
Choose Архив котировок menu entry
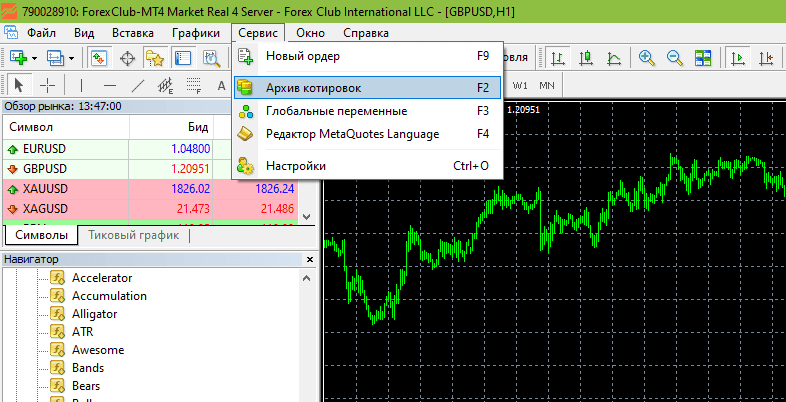coord(367,88)
